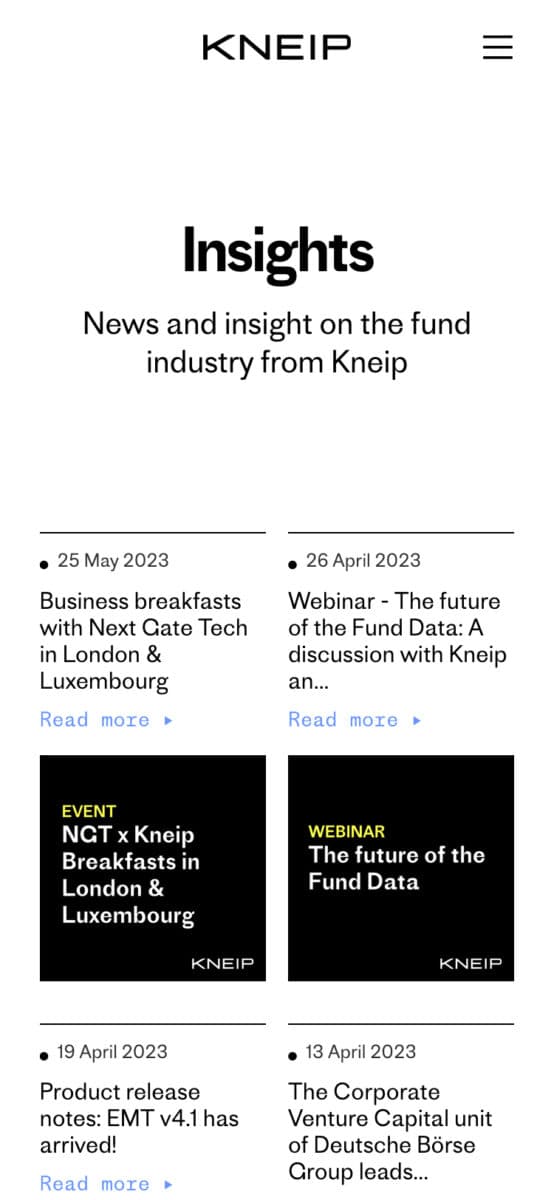Open Product release notes EMT v4.1 title

139,1118
